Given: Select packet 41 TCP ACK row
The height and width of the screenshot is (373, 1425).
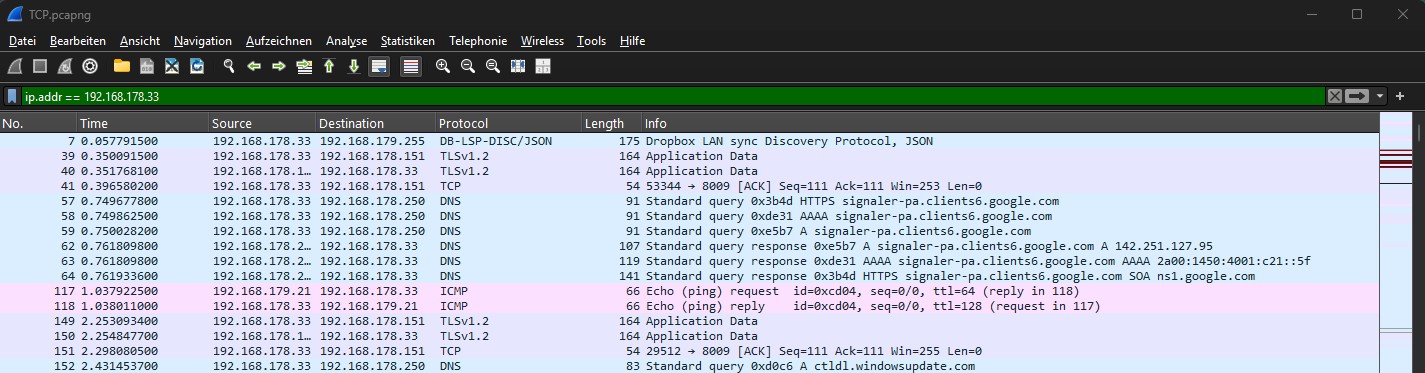Looking at the screenshot, I should pyautogui.click(x=689, y=186).
